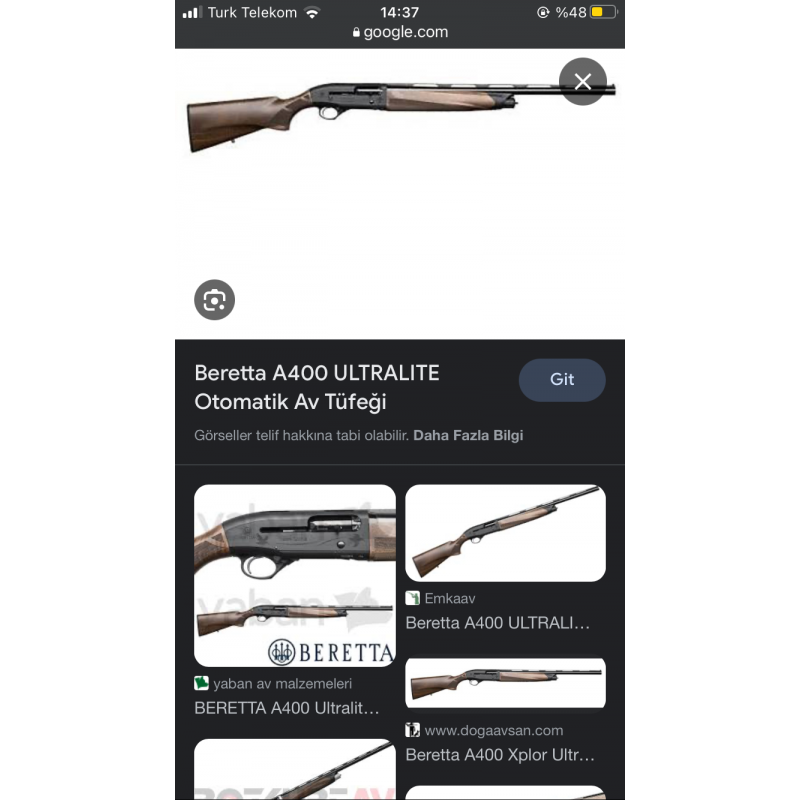Open the yaban av malzemeleri Beretta thumbnail

tap(295, 576)
